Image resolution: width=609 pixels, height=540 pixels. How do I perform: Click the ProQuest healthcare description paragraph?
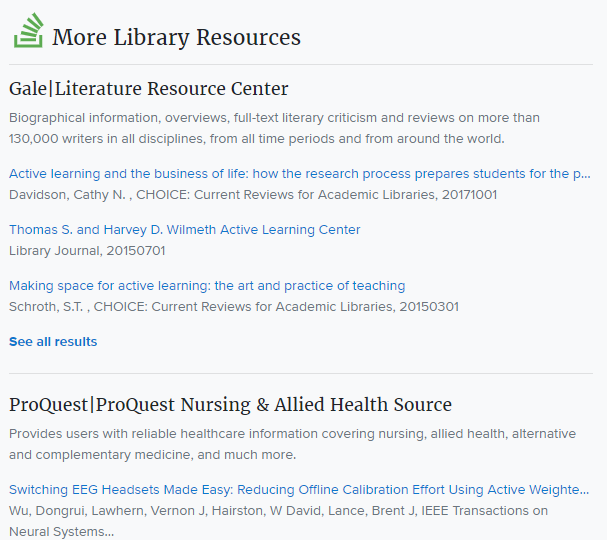292,444
